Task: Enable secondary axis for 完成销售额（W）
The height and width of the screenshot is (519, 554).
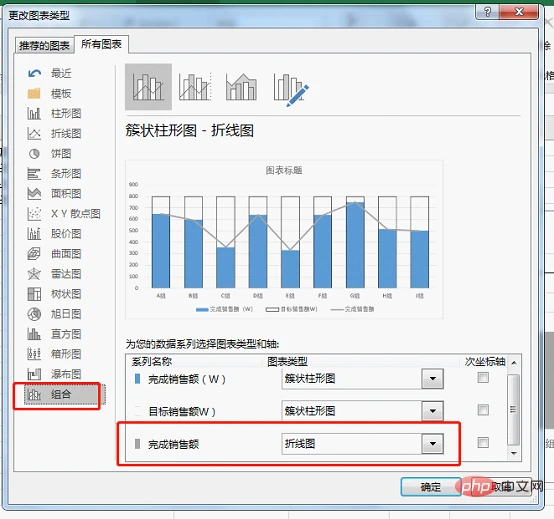Action: (x=483, y=378)
